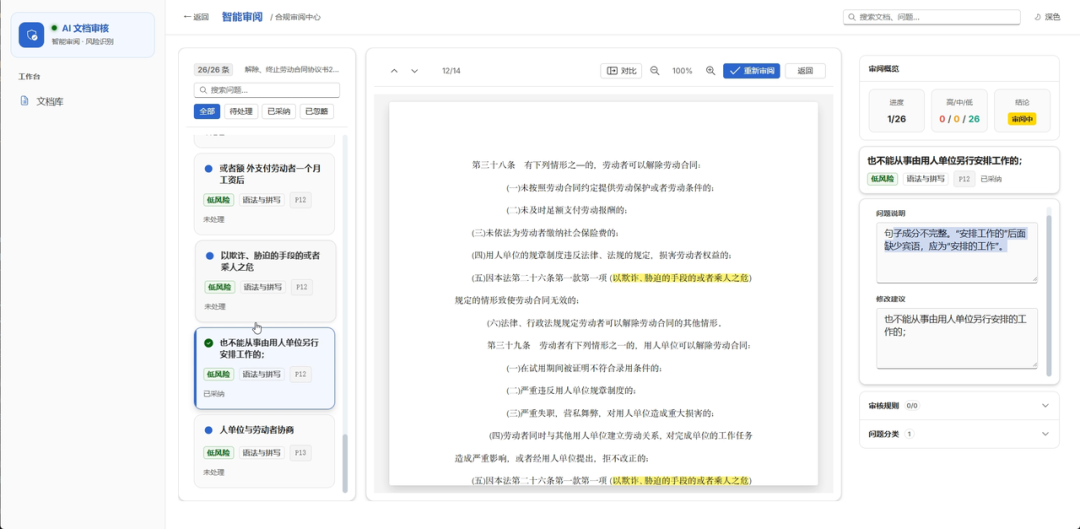The image size is (1080, 529).
Task: Click the first highlighted 以欺诈、胁迫 text in document
Action: pyautogui.click(x=681, y=278)
